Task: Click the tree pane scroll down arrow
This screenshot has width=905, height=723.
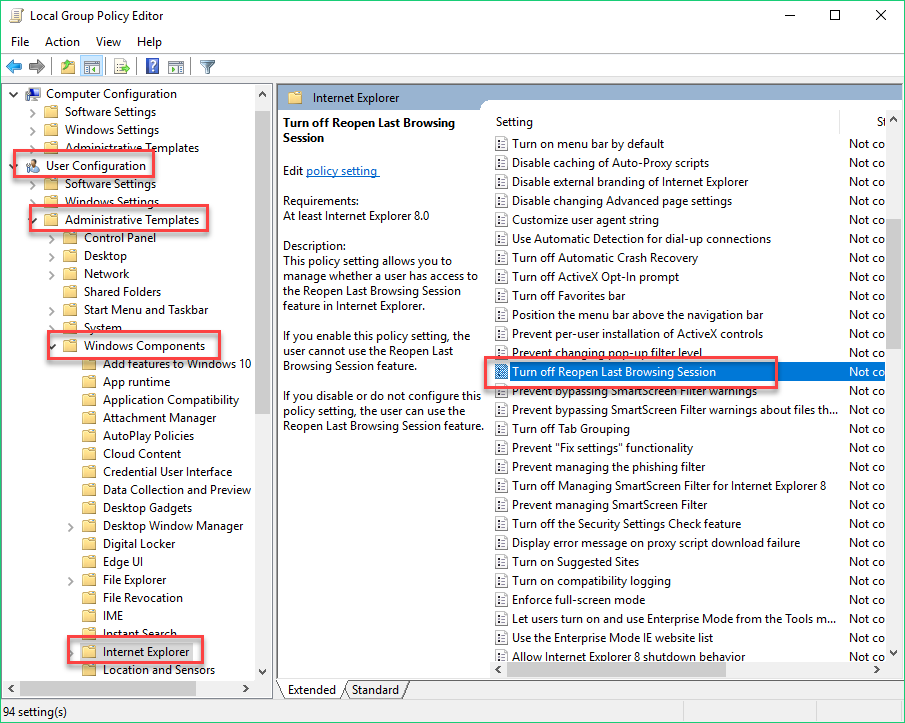Action: (263, 672)
